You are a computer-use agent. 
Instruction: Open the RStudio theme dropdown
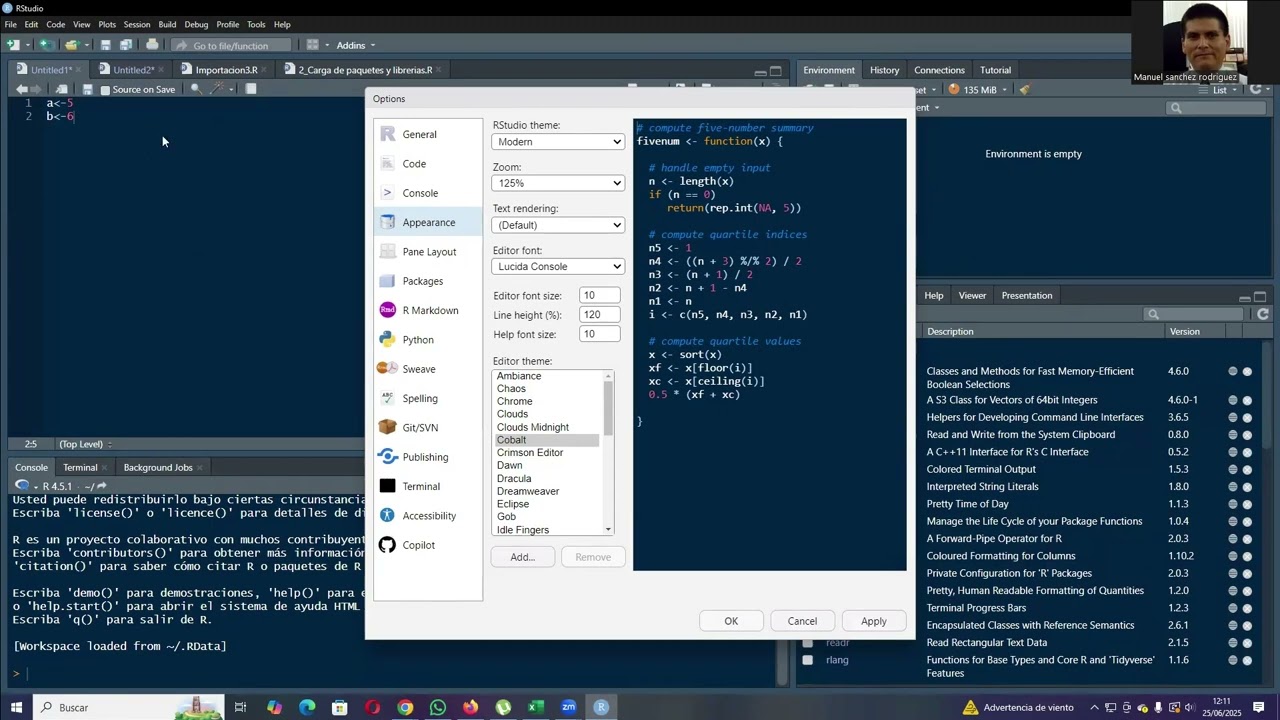[x=558, y=142]
